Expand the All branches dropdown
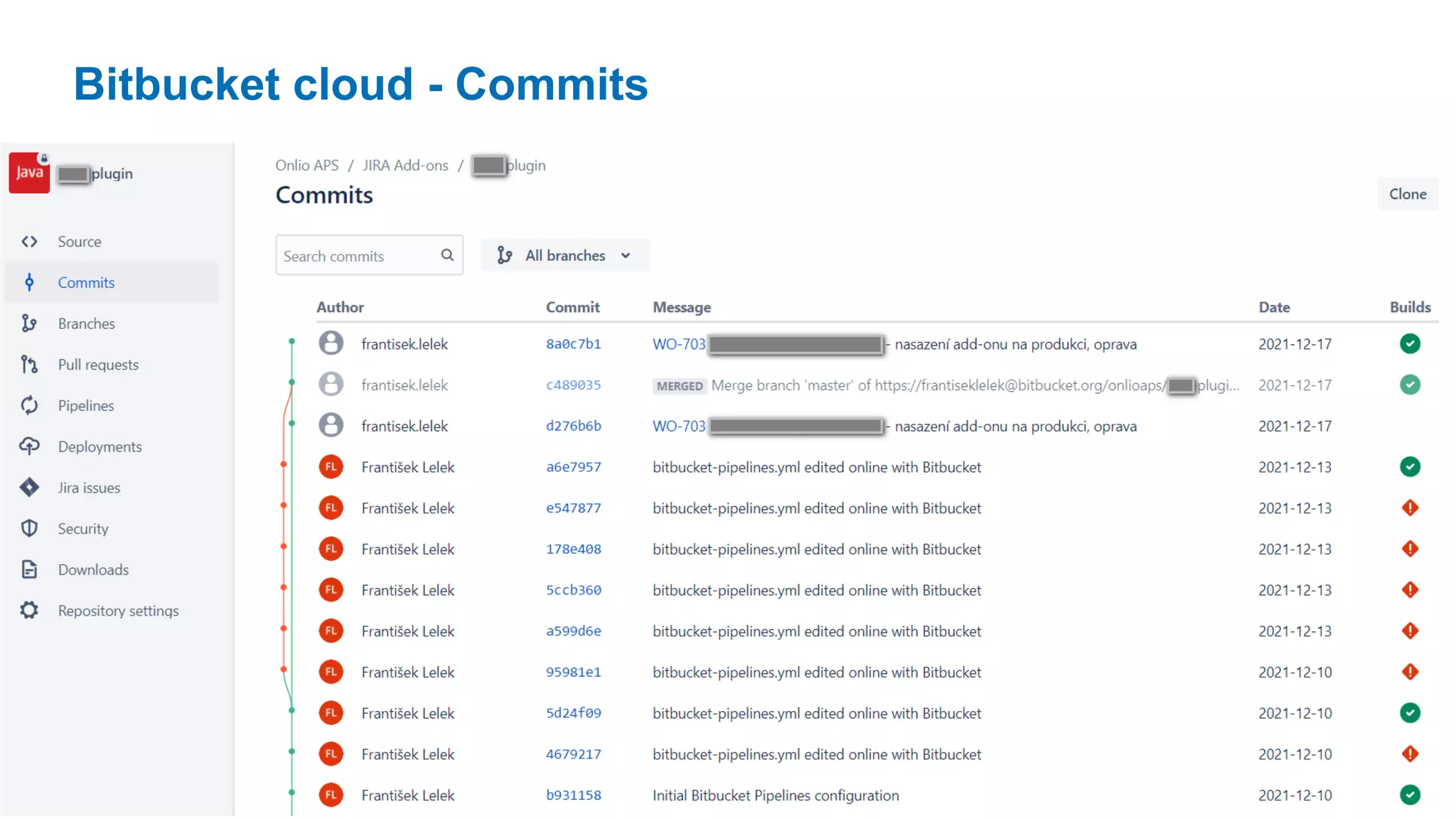 pyautogui.click(x=565, y=255)
